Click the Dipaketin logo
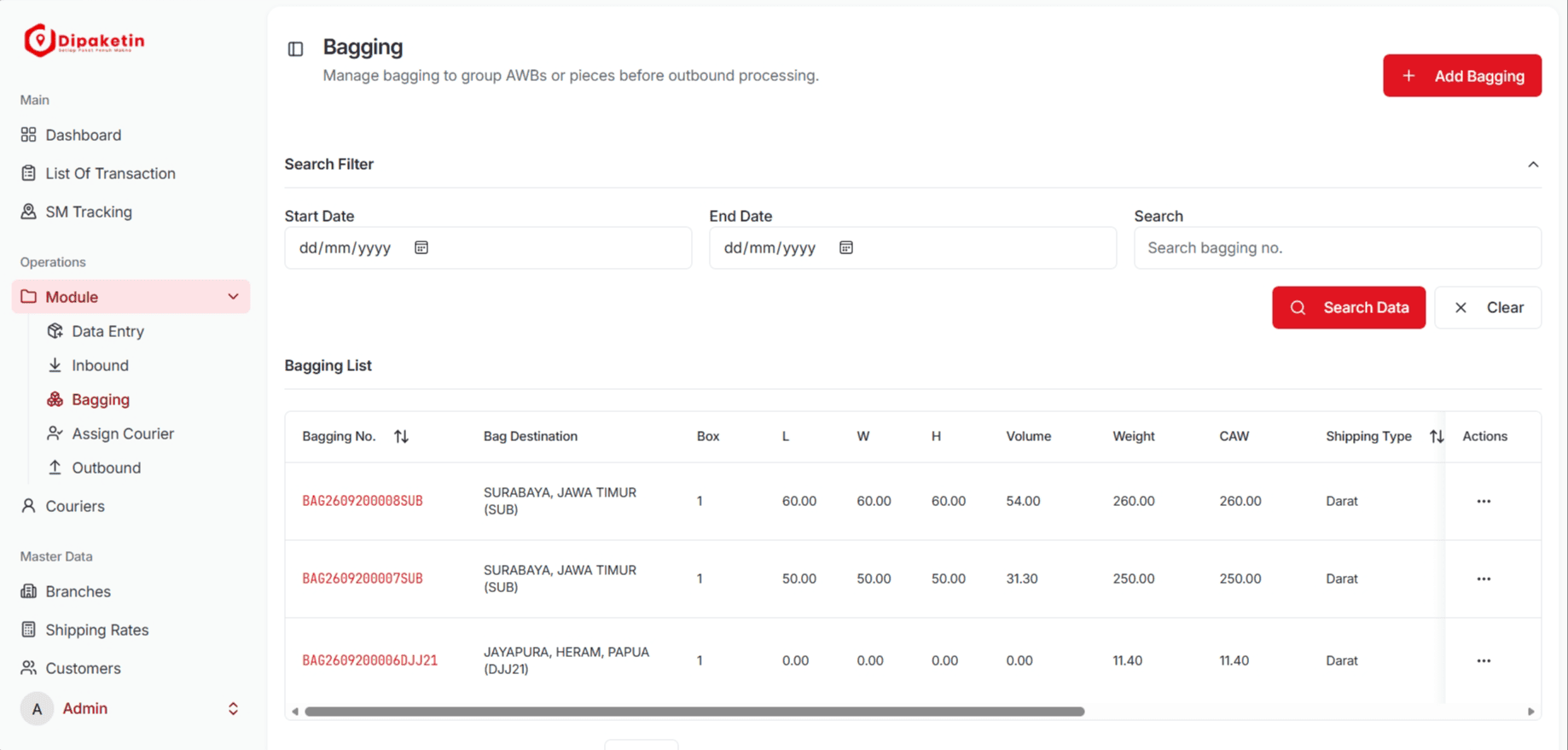This screenshot has width=1568, height=750. [x=84, y=41]
